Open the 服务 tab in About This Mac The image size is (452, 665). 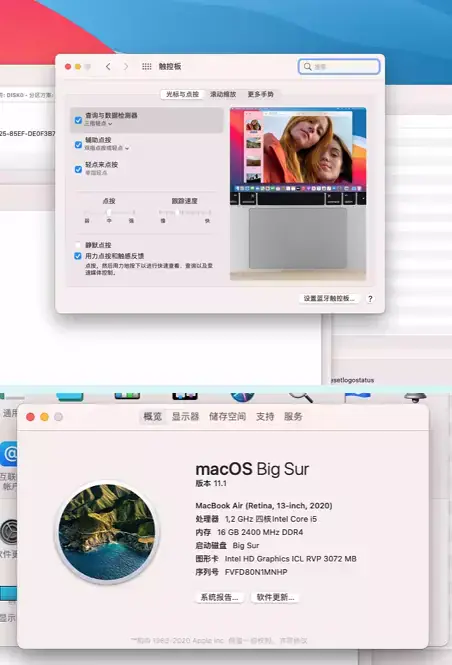click(x=293, y=416)
